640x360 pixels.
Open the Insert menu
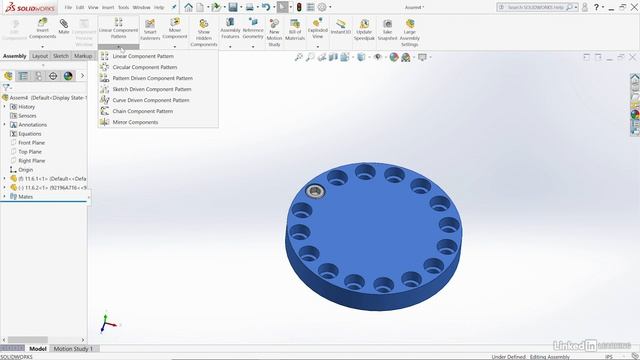pos(108,7)
